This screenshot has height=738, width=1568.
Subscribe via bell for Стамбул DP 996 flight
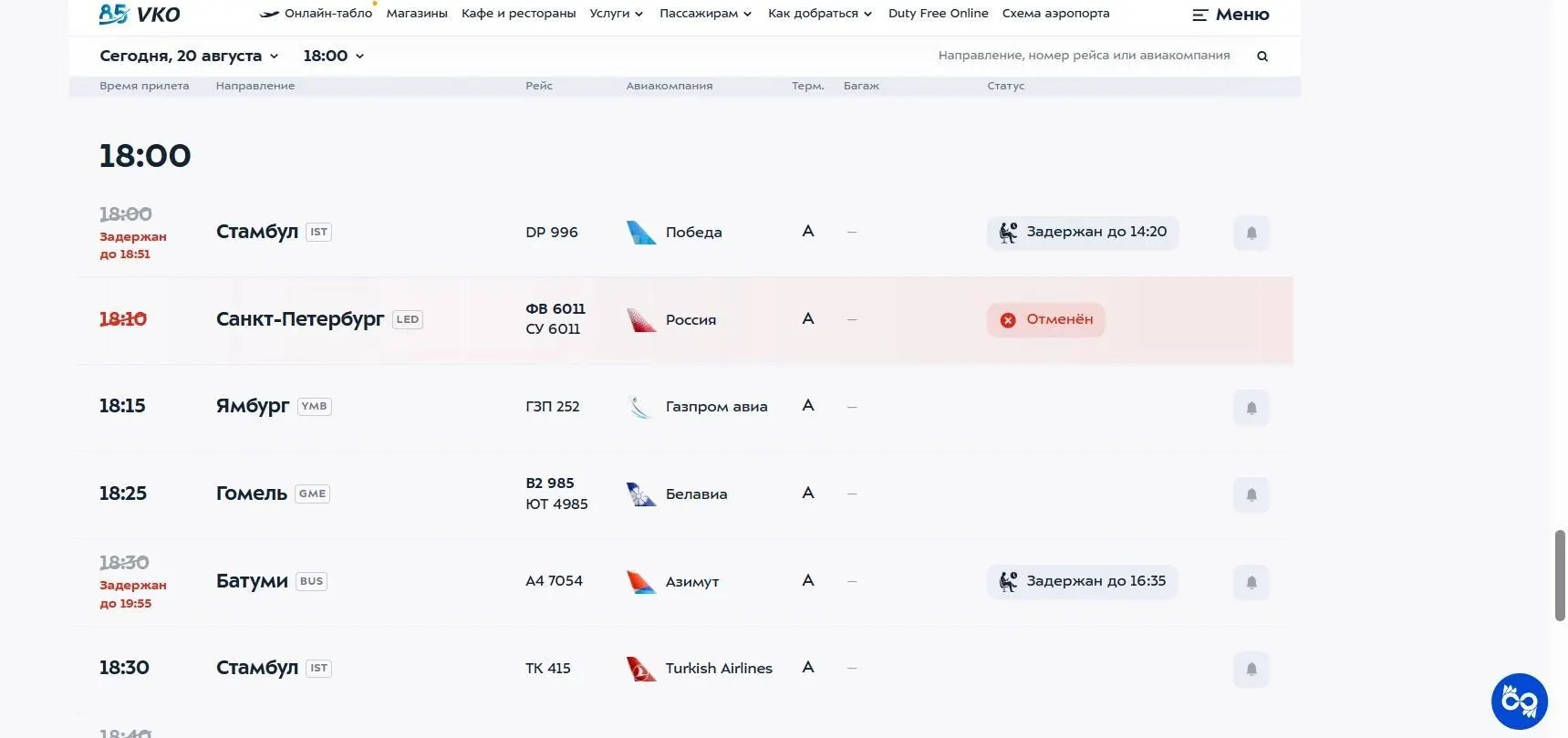tap(1251, 233)
